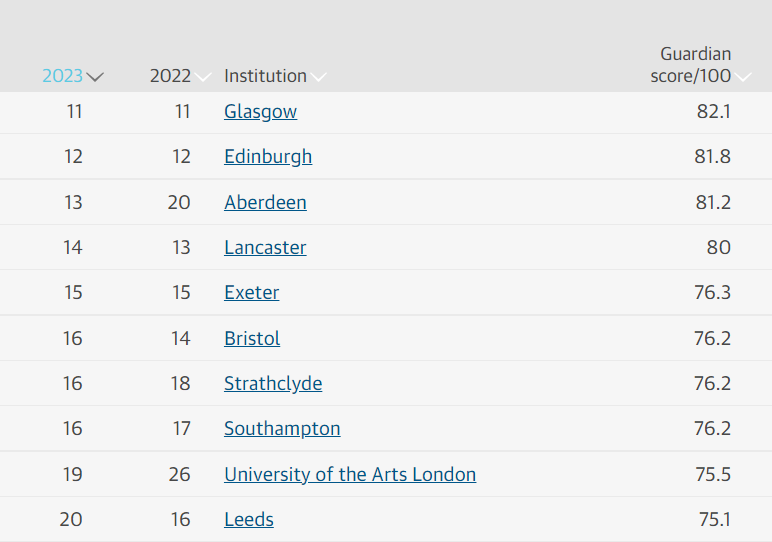The image size is (772, 542).
Task: Open University of the Arts London
Action: (x=350, y=474)
